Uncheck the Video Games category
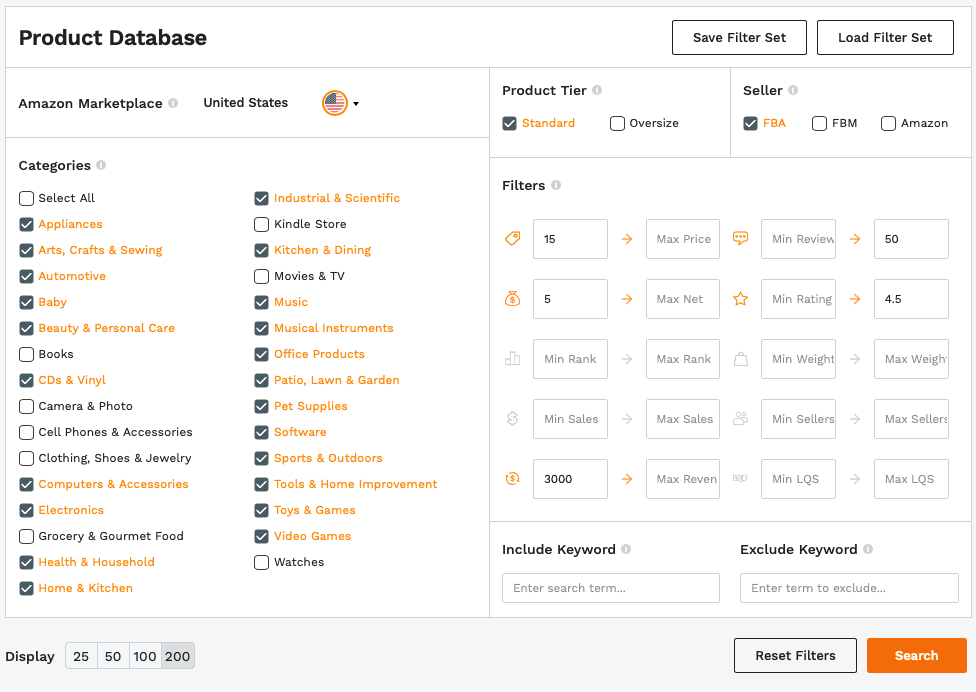 (261, 536)
